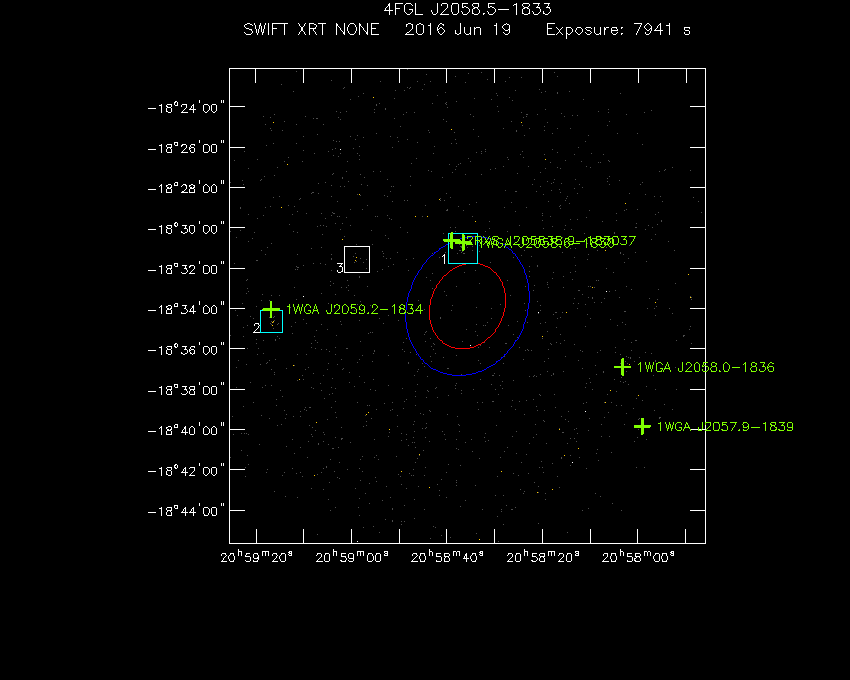
Task: Click the right ascension label 20h58m20s
Action: click(x=543, y=557)
